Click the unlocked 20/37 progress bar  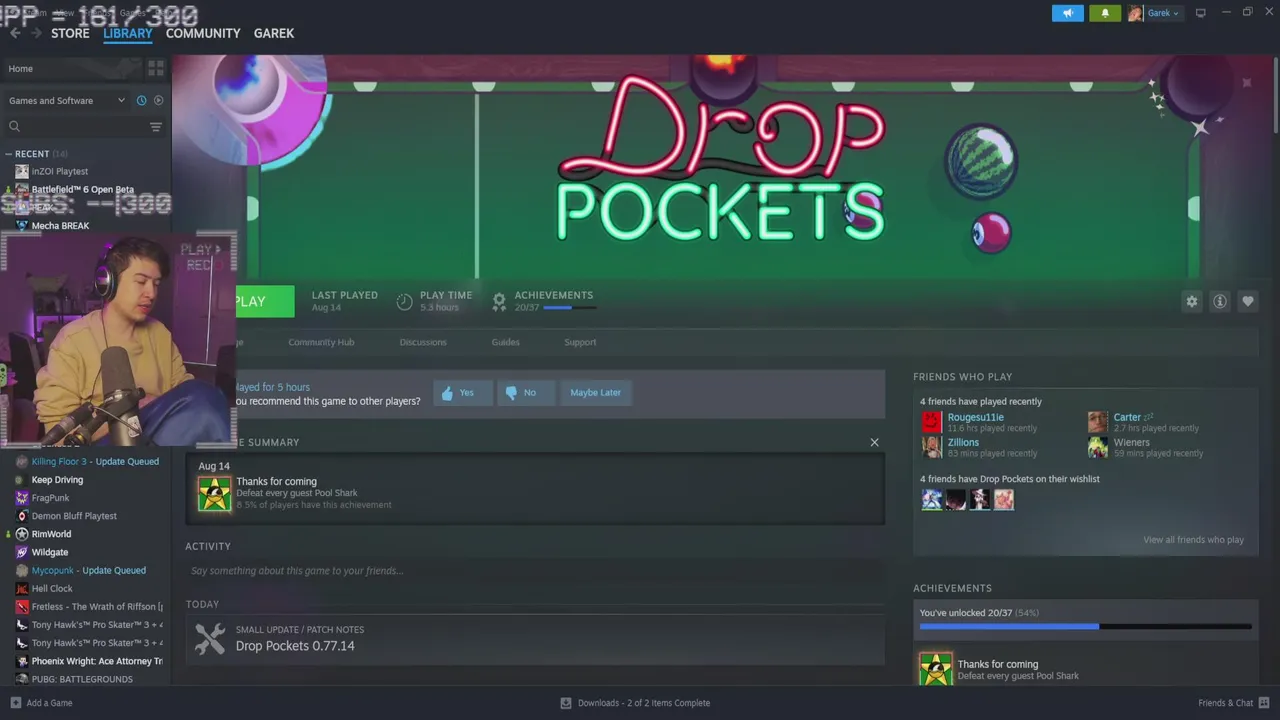point(1085,627)
